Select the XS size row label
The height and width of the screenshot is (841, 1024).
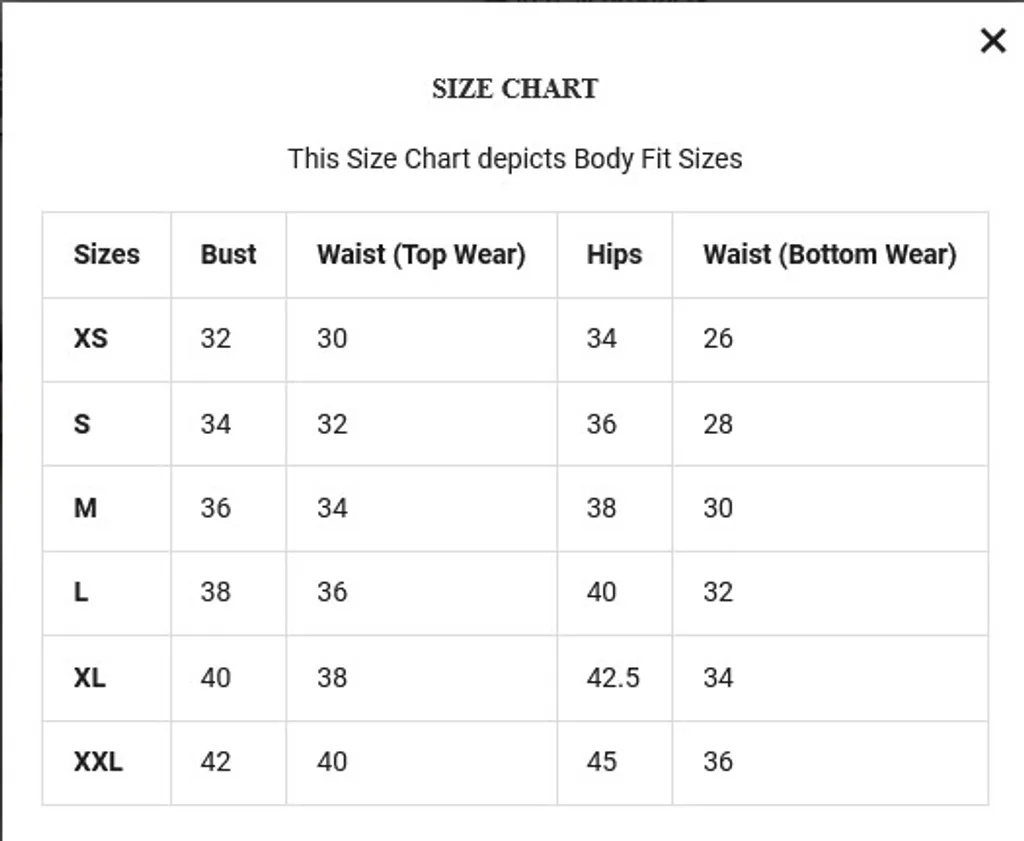tap(90, 338)
